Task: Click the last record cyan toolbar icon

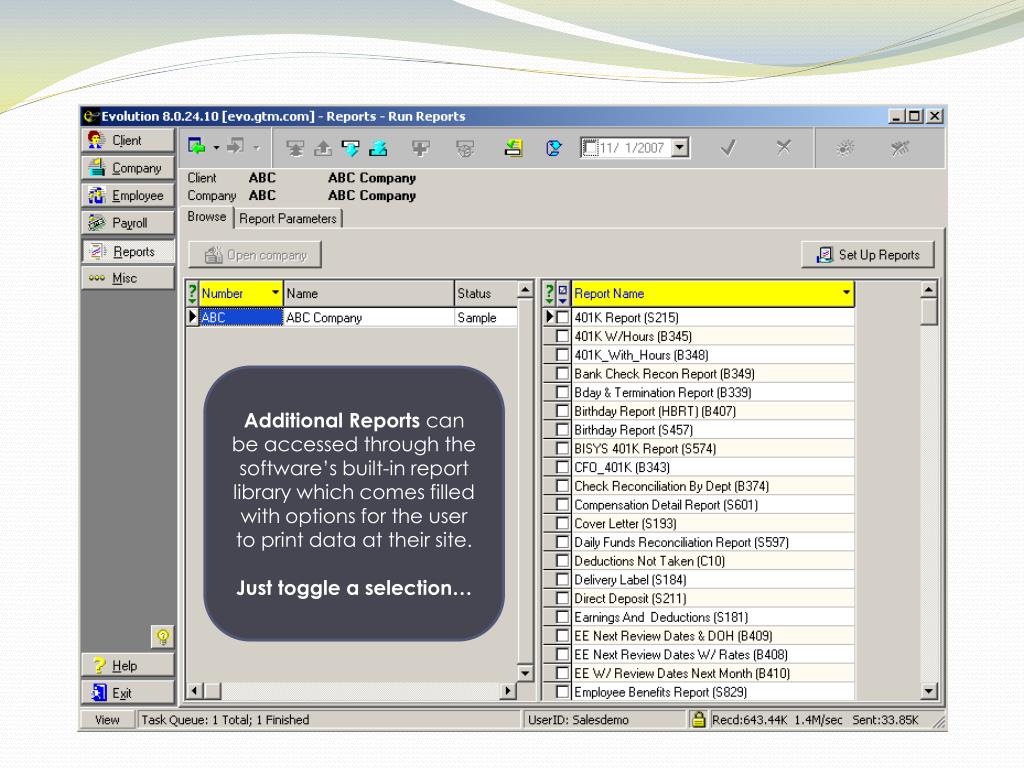Action: (378, 149)
